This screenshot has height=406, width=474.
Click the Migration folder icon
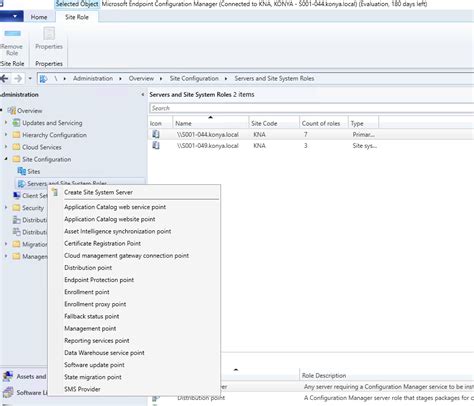(x=16, y=244)
